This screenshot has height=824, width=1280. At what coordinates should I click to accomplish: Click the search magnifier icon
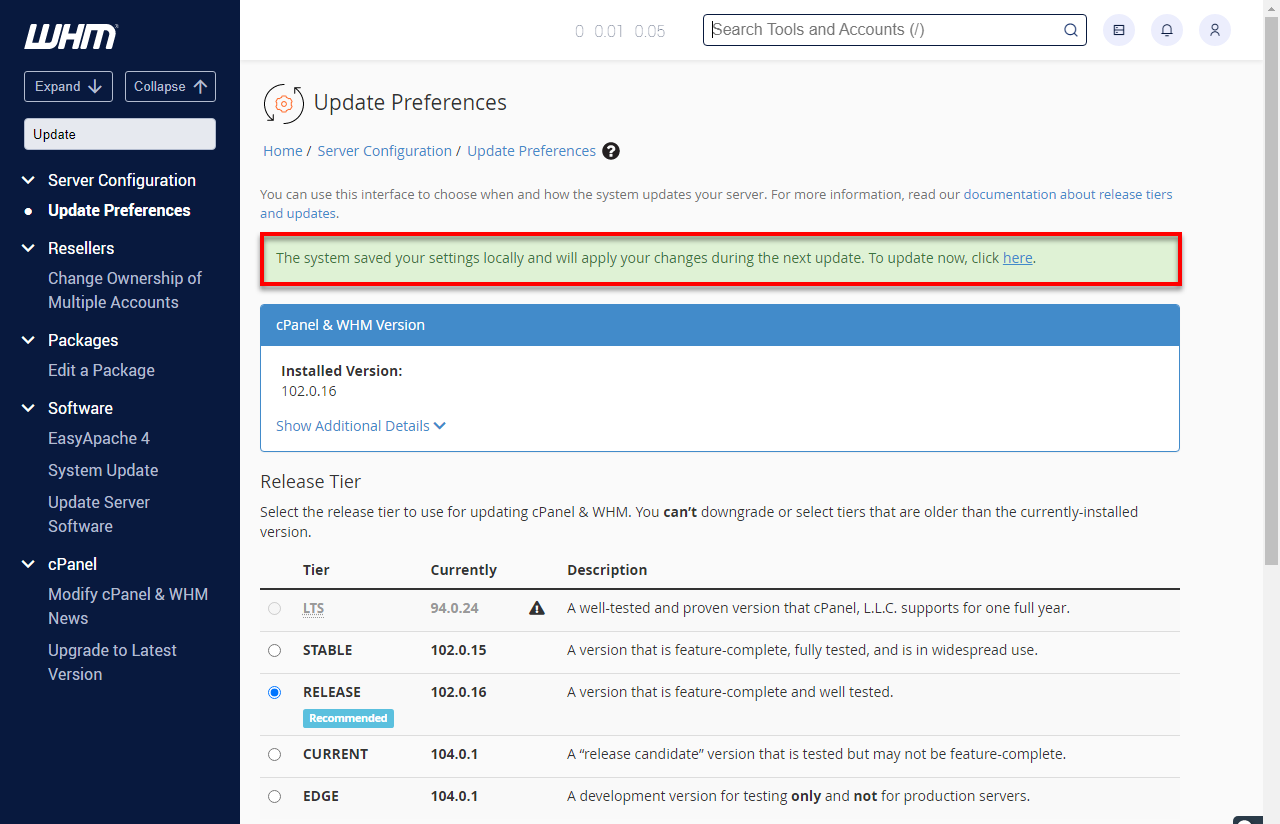[x=1071, y=30]
